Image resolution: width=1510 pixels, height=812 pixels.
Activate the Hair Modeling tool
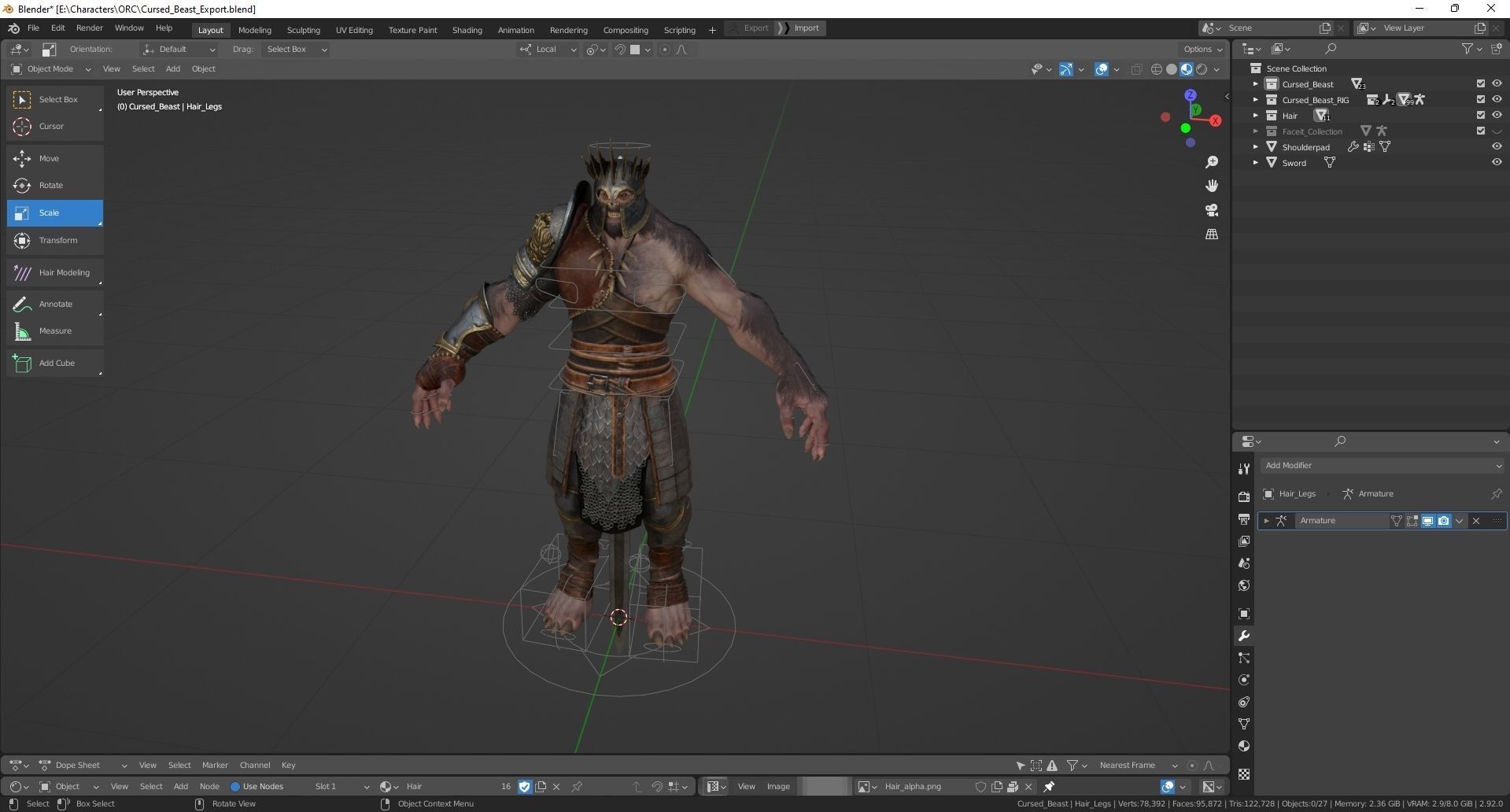coord(55,272)
